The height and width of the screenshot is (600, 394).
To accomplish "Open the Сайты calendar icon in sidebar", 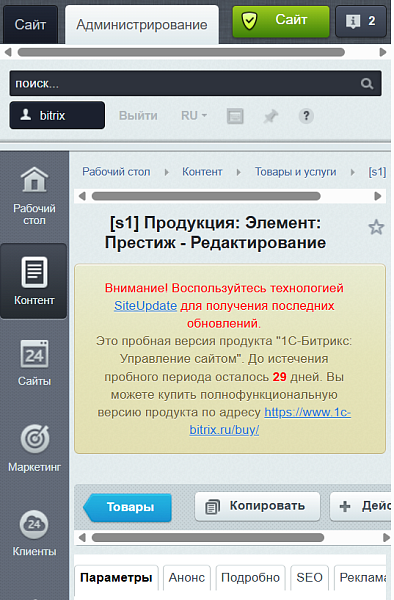I will pyautogui.click(x=34, y=354).
